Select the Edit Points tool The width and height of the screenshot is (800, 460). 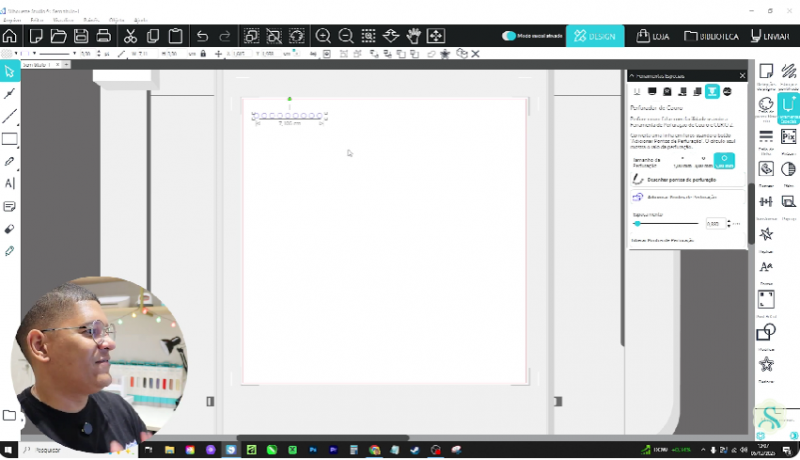[x=9, y=93]
